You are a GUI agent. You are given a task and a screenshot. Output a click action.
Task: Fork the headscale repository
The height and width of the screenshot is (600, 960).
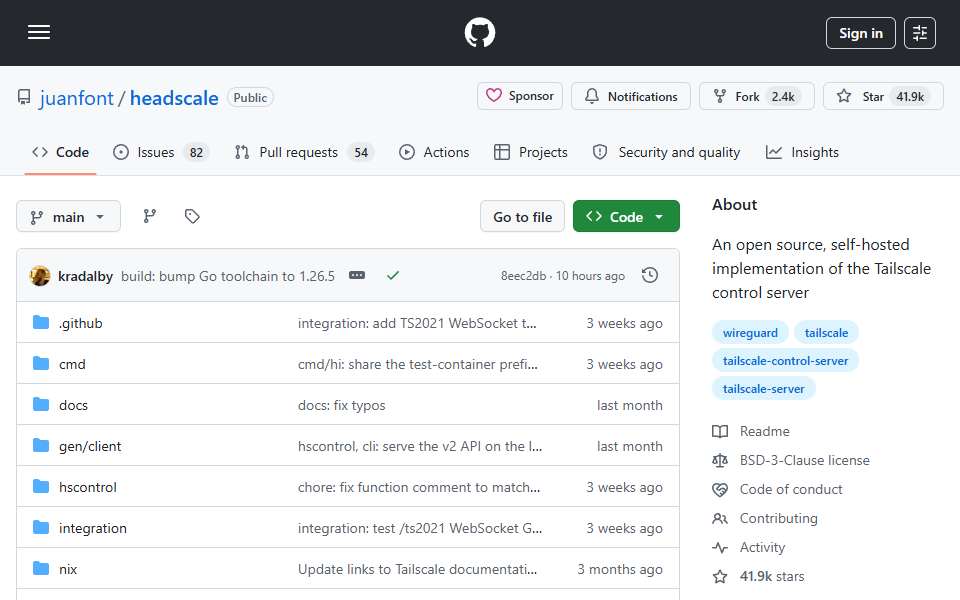point(757,97)
